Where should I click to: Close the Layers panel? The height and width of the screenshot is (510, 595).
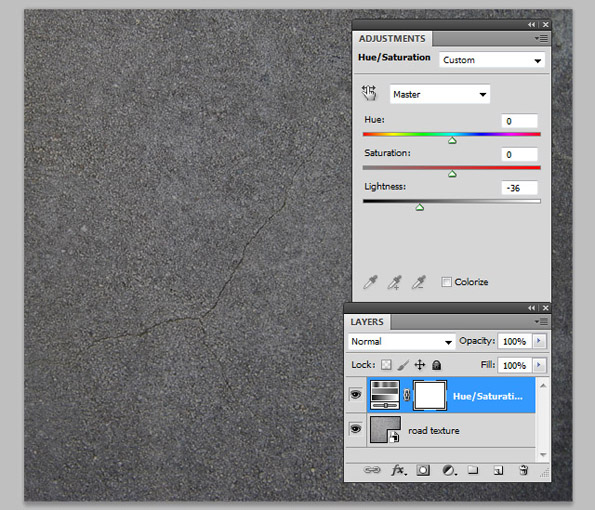[545, 308]
